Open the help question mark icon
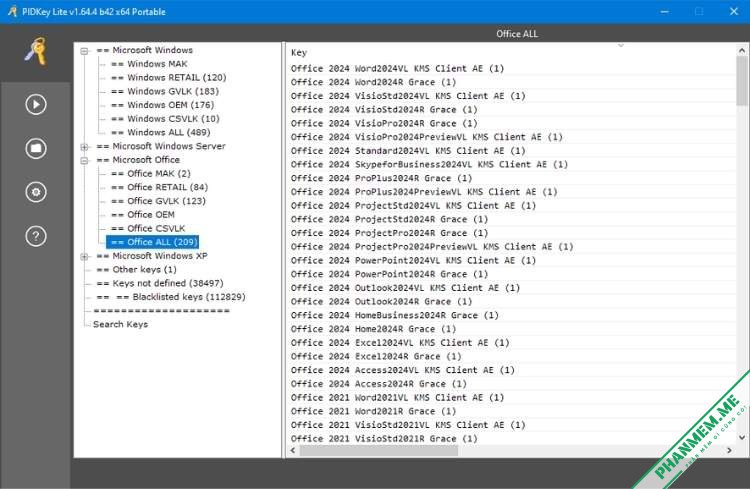 click(36, 236)
